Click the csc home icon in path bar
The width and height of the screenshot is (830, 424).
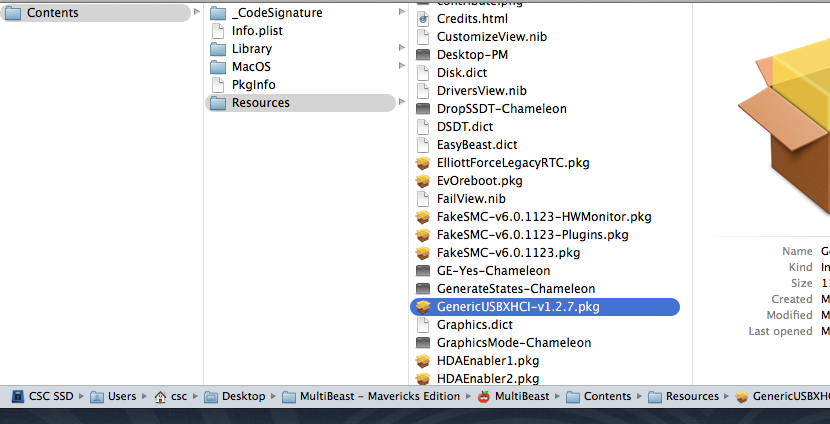pyautogui.click(x=160, y=396)
